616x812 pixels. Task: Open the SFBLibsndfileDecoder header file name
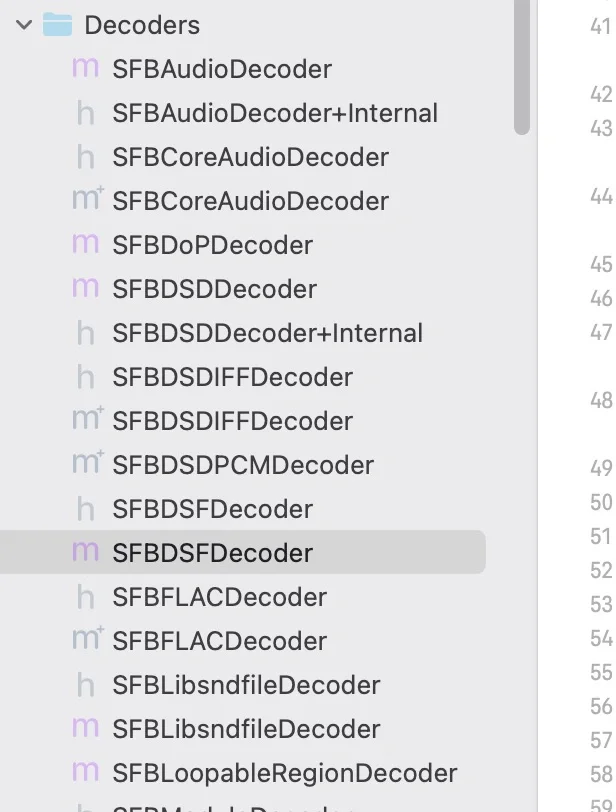click(246, 685)
